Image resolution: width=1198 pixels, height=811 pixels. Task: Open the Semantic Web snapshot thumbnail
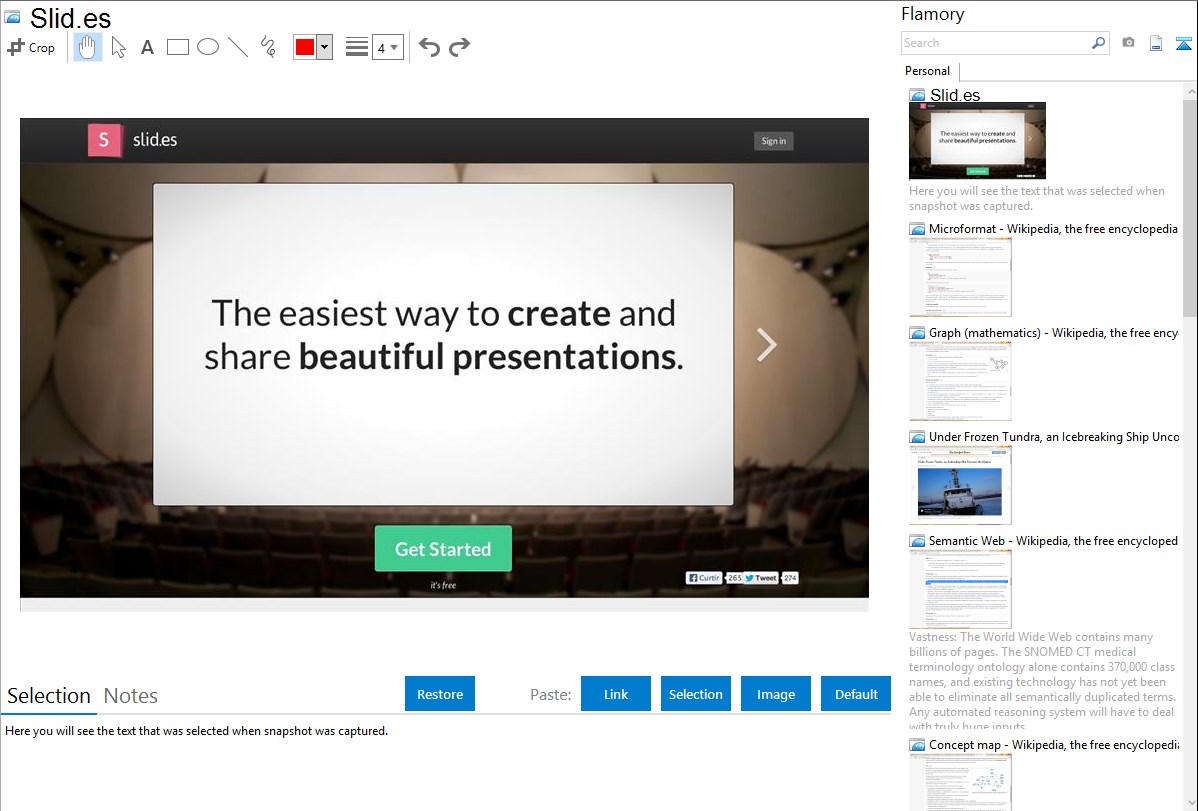pyautogui.click(x=960, y=589)
